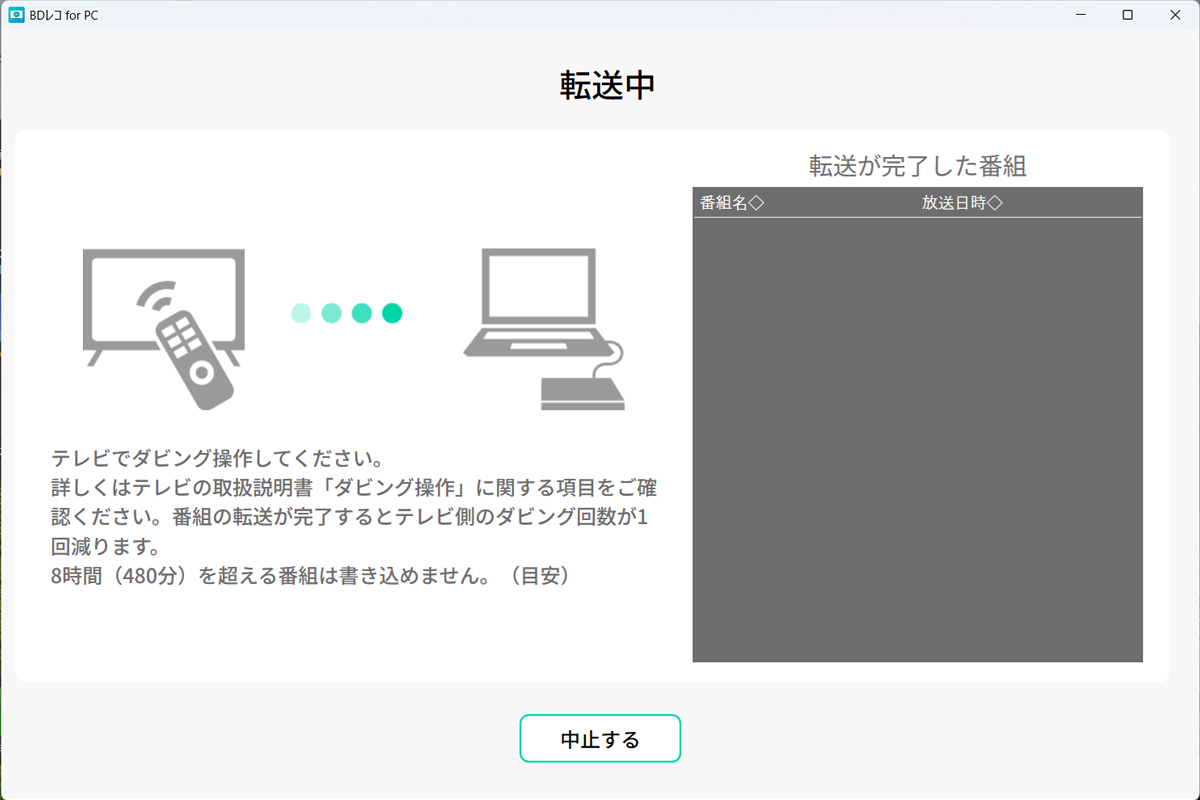1200x800 pixels.
Task: Close the BDレコ for PC window
Action: coord(1175,15)
